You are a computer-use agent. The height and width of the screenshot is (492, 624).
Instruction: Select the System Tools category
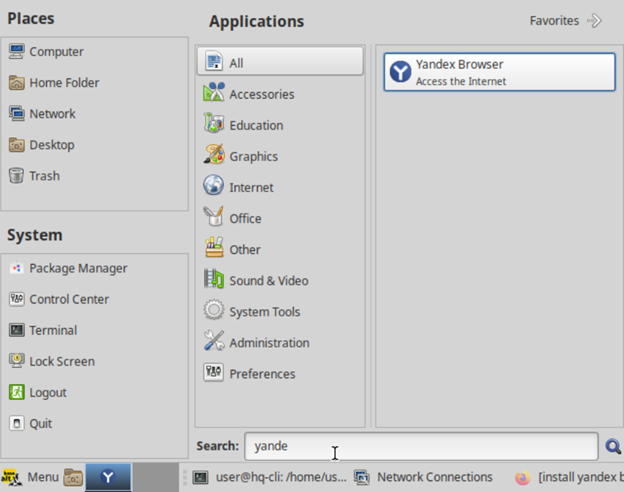point(264,311)
